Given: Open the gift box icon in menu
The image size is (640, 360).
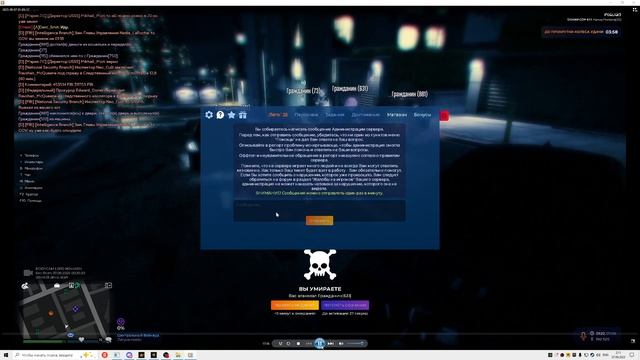Looking at the screenshot, I should click(242, 115).
